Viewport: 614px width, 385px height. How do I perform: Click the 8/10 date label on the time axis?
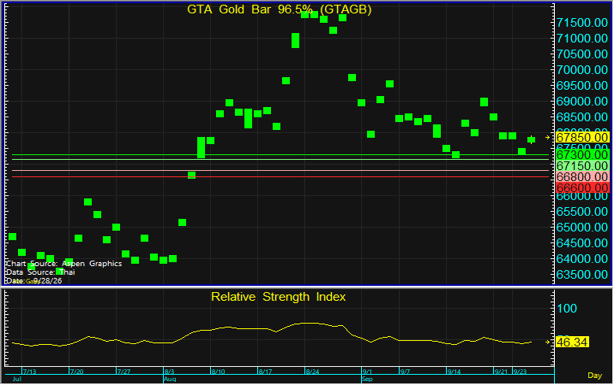pyautogui.click(x=218, y=371)
